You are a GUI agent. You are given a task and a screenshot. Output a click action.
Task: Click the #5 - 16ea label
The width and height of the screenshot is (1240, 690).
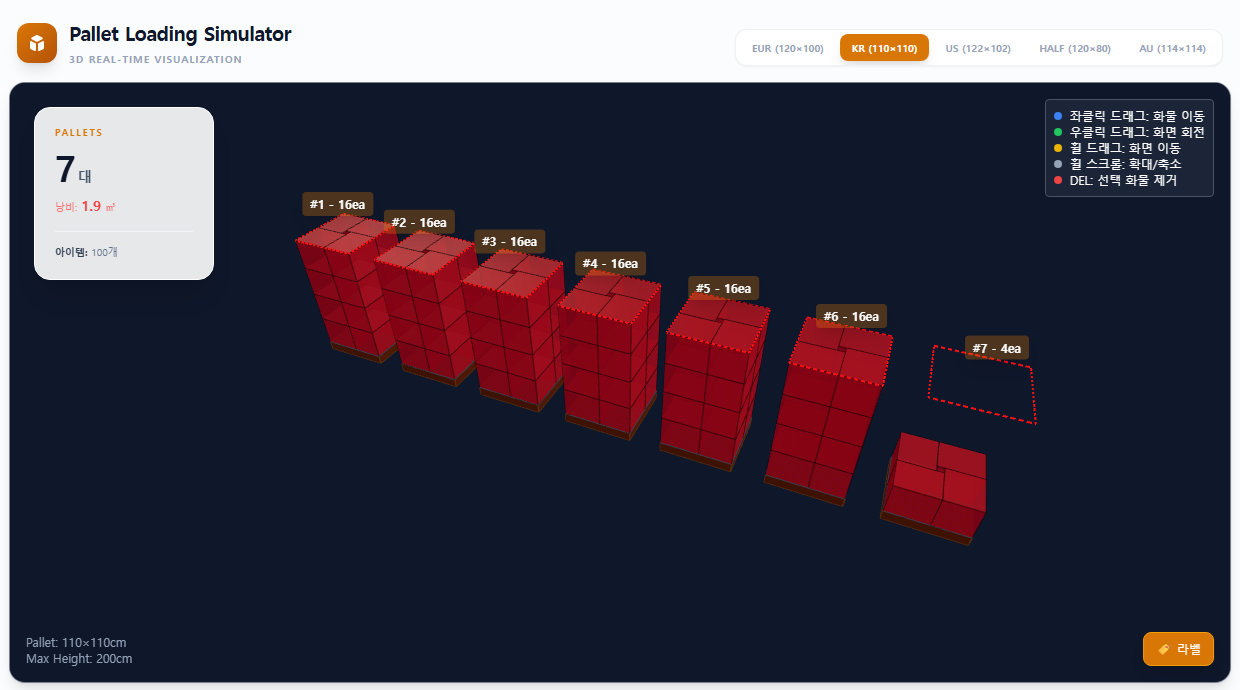723,288
